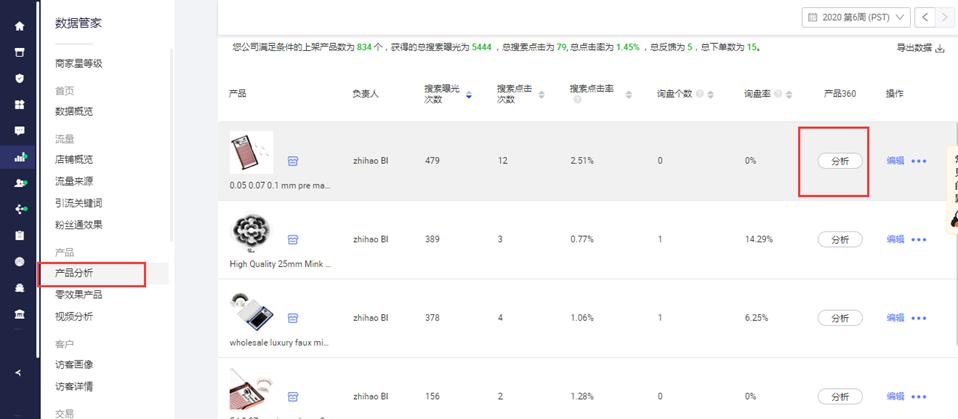Click help icon next to 询盘率 header
This screenshot has width=958, height=419.
778,94
